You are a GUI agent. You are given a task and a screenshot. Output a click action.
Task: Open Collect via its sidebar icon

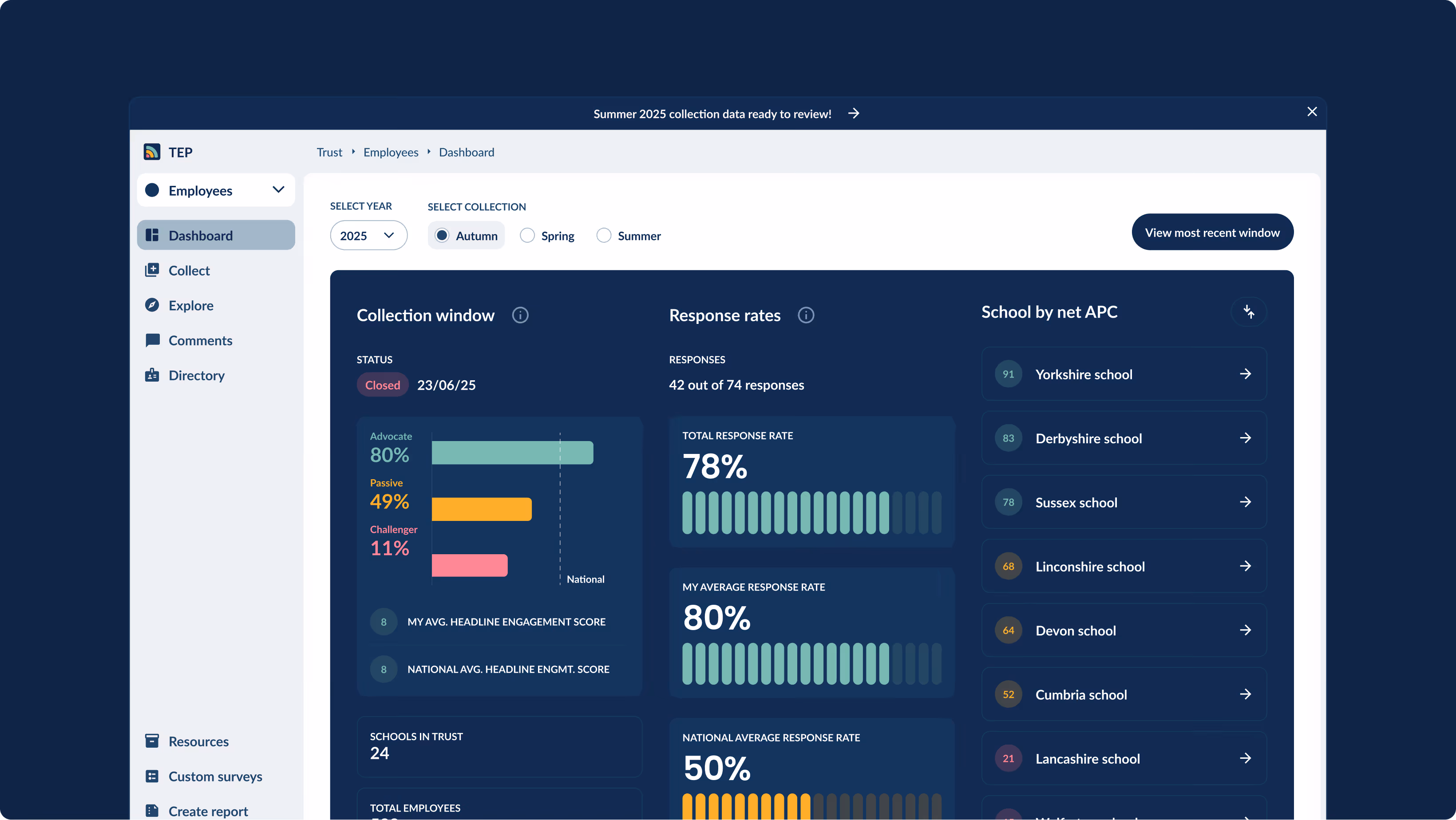pos(152,270)
